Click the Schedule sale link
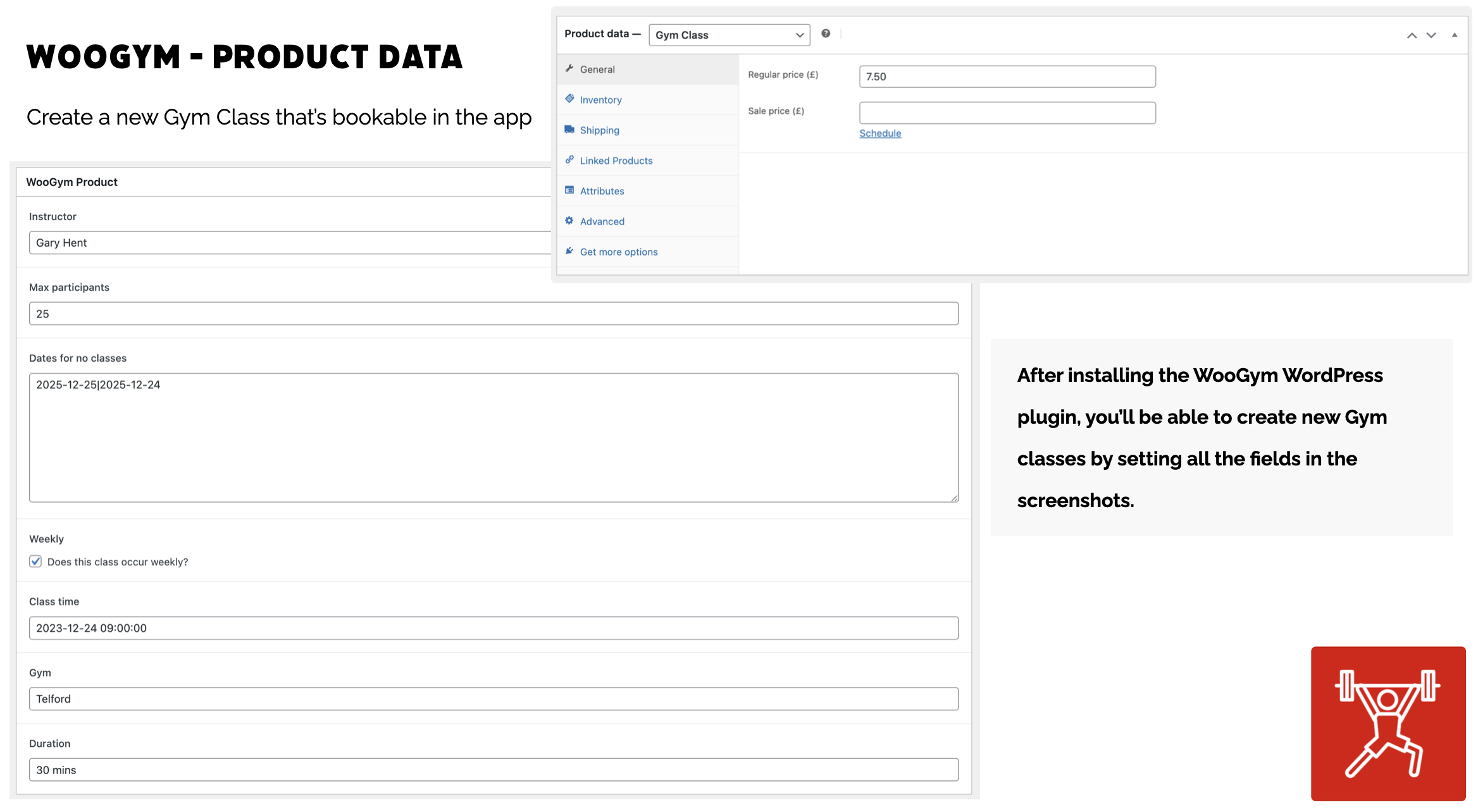 879,133
